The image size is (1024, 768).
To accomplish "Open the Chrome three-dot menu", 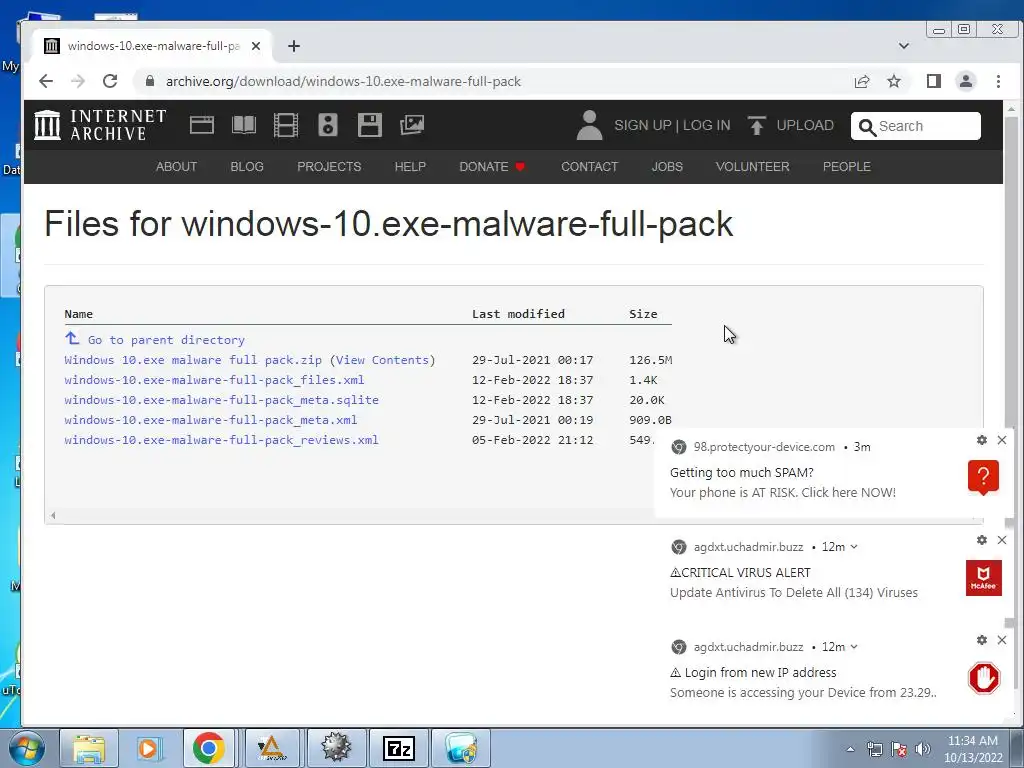I will coord(999,81).
